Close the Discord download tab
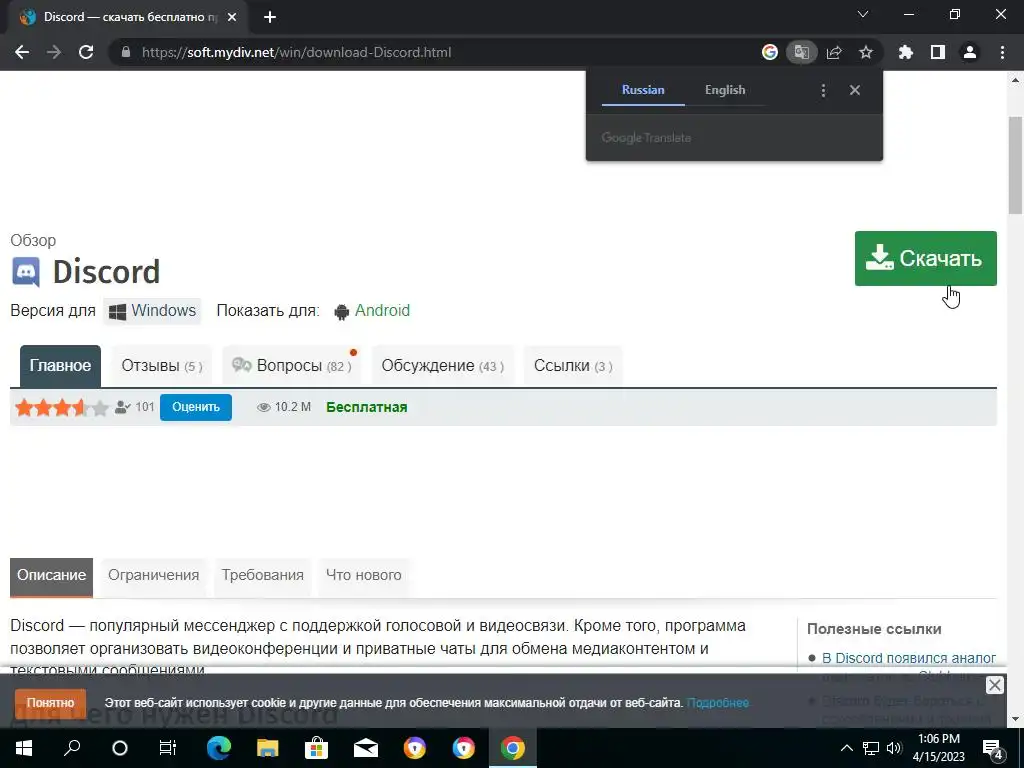Image resolution: width=1024 pixels, height=768 pixels. click(232, 18)
